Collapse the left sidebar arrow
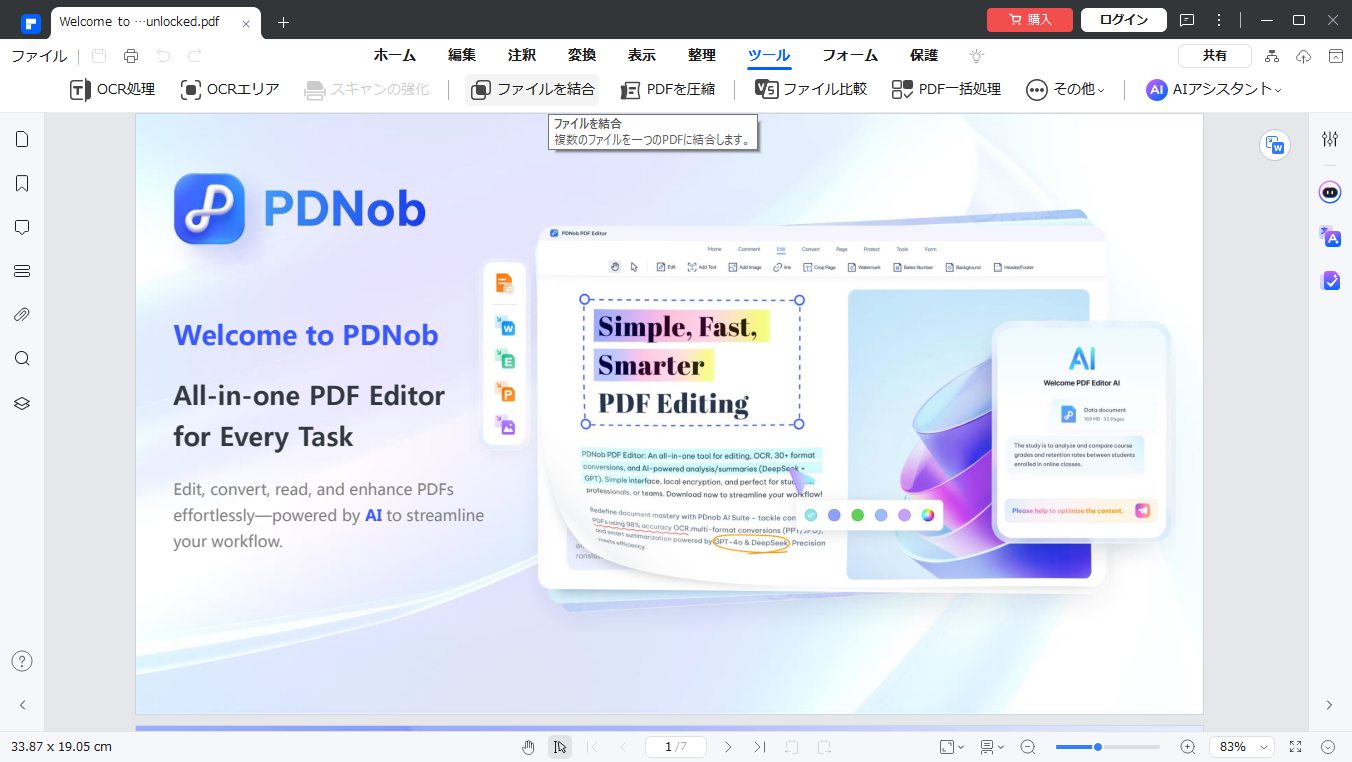 click(22, 705)
